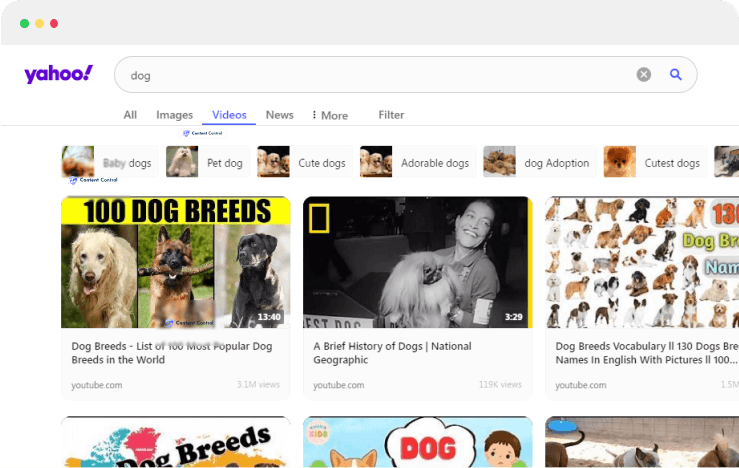
Task: Play the National Geographic video thumbnail
Action: tap(418, 262)
